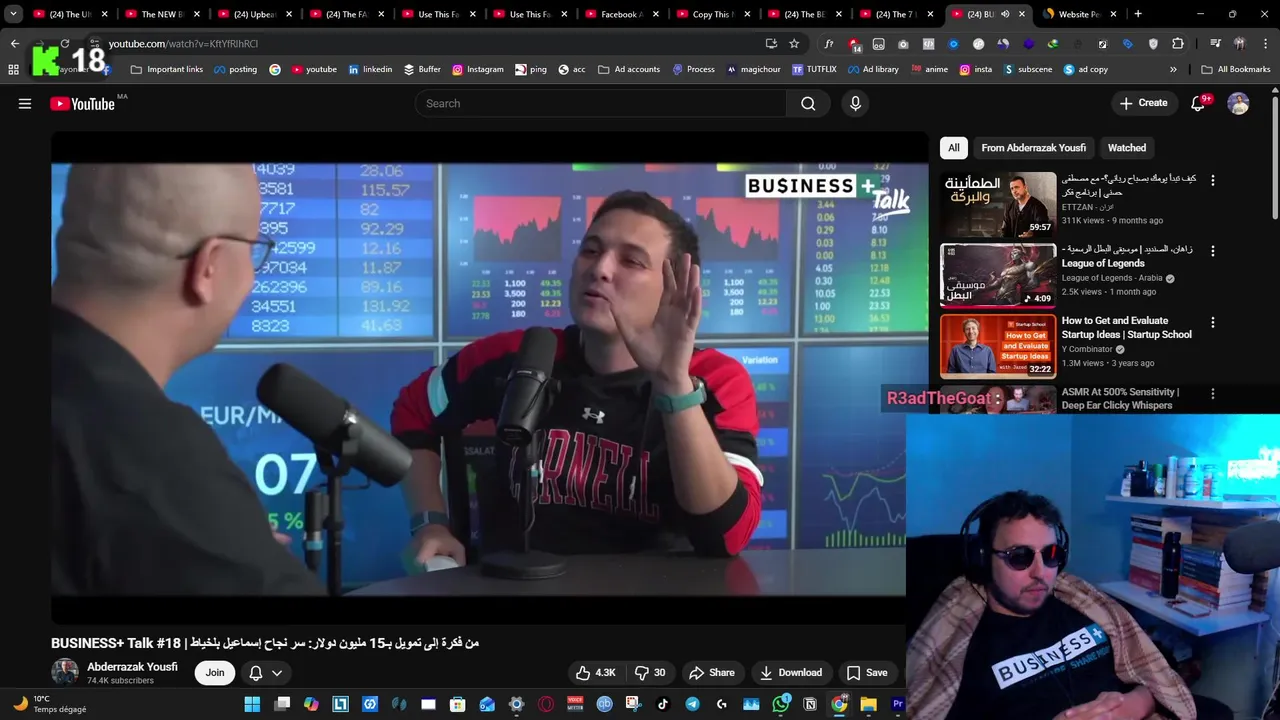The height and width of the screenshot is (720, 1280).
Task: Select the From Abderrazak Yousfi chip
Action: pos(1033,148)
